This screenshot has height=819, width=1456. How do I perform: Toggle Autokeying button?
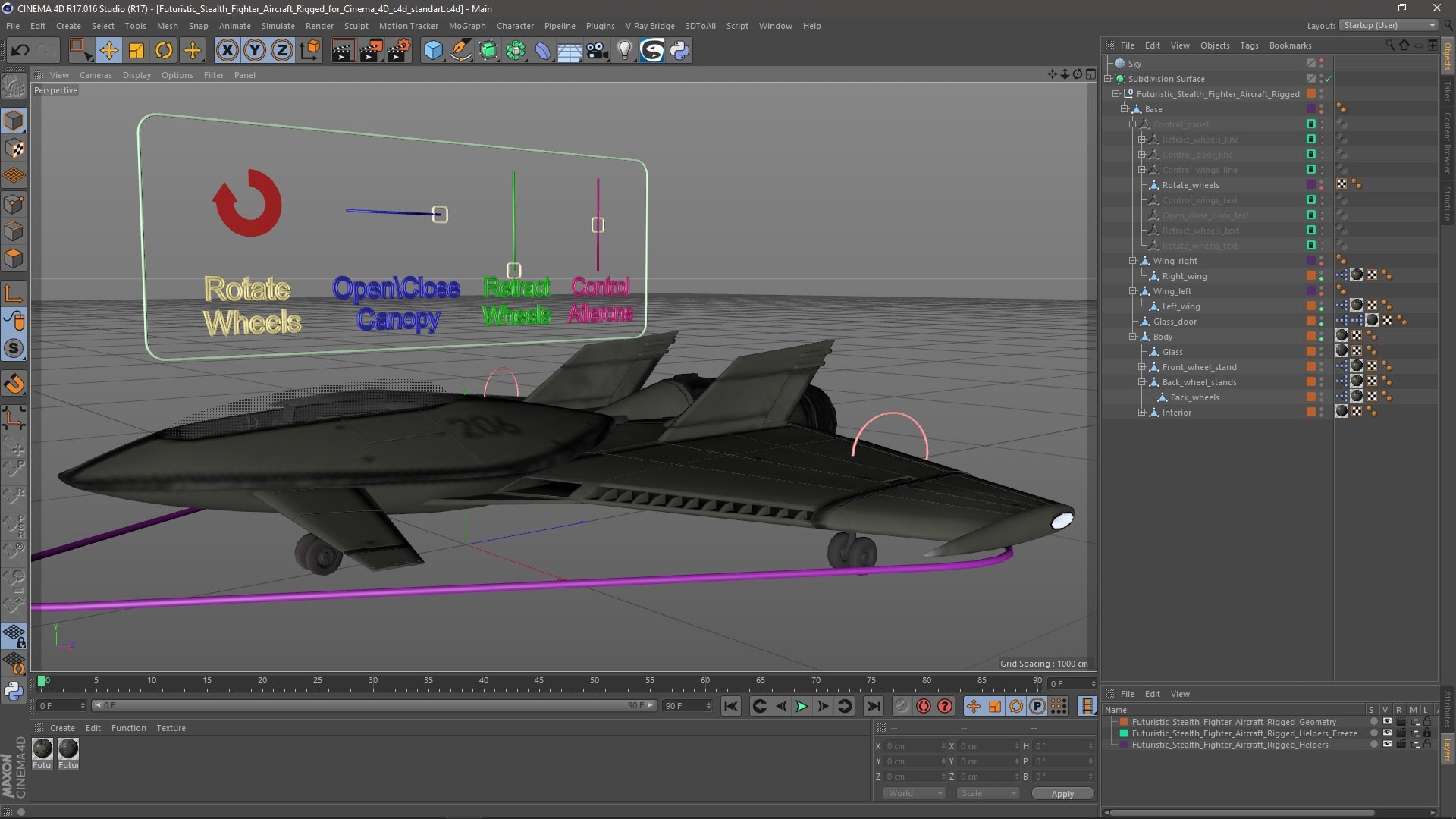pyautogui.click(x=923, y=706)
